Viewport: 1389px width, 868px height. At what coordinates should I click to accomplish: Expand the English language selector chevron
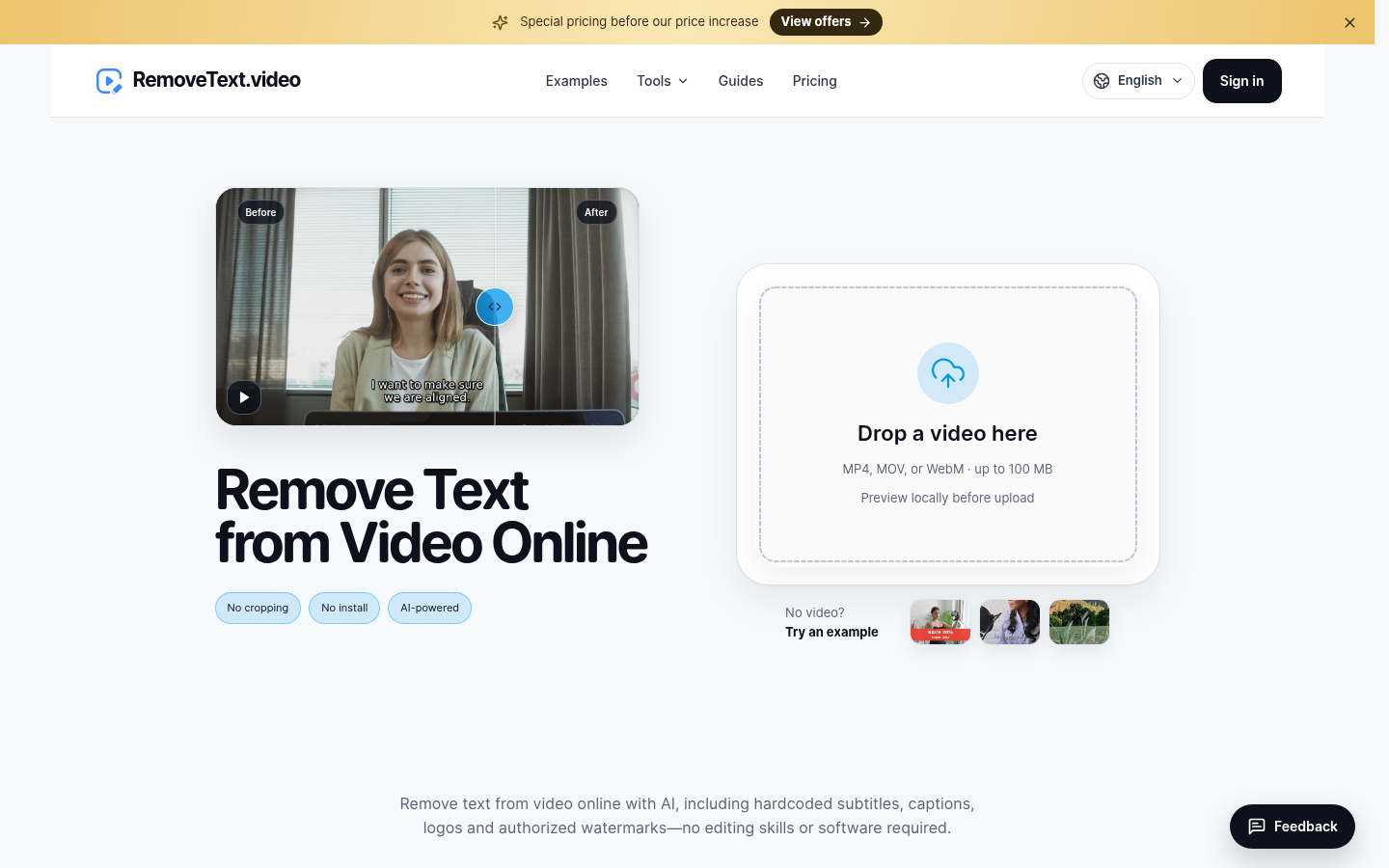[x=1177, y=81]
